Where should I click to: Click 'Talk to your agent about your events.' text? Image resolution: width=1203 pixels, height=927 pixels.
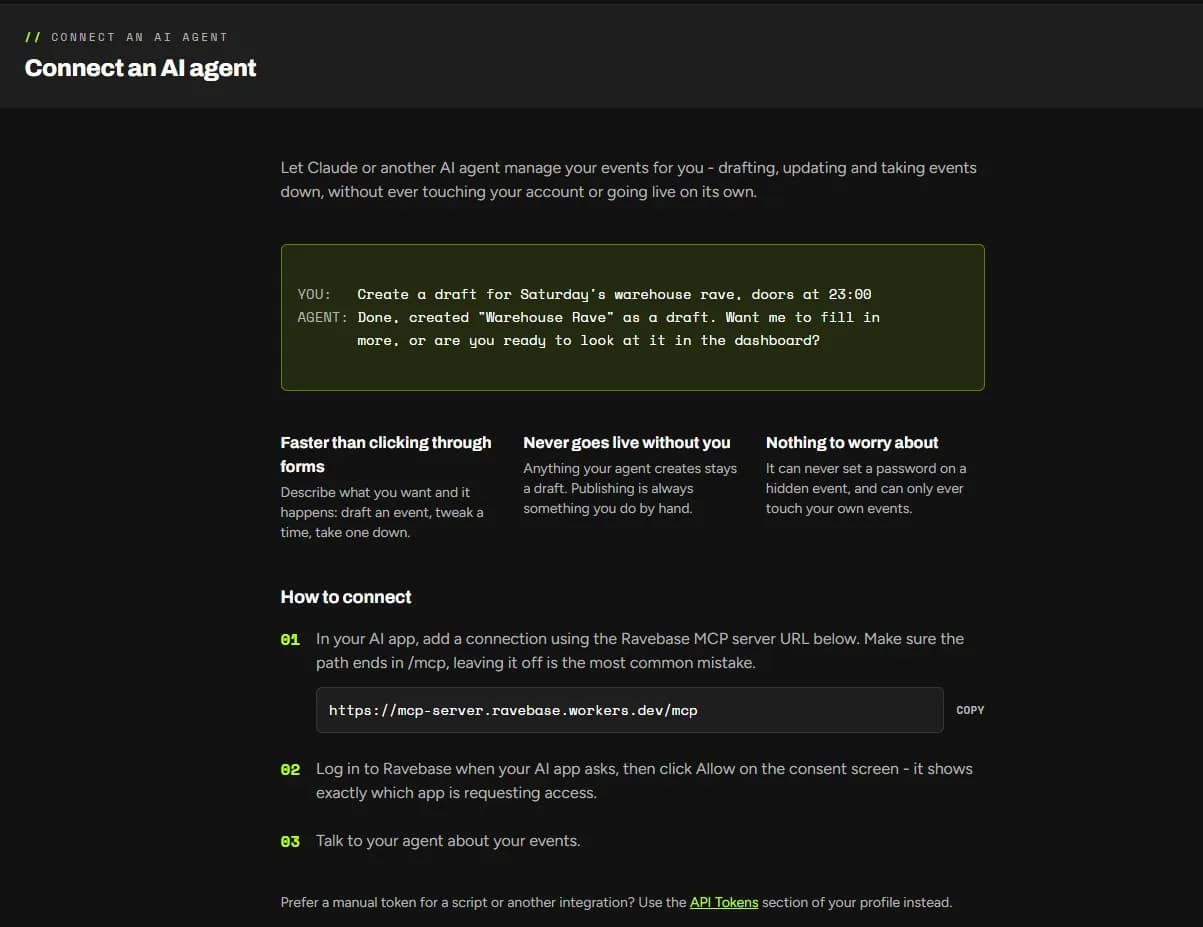(448, 841)
